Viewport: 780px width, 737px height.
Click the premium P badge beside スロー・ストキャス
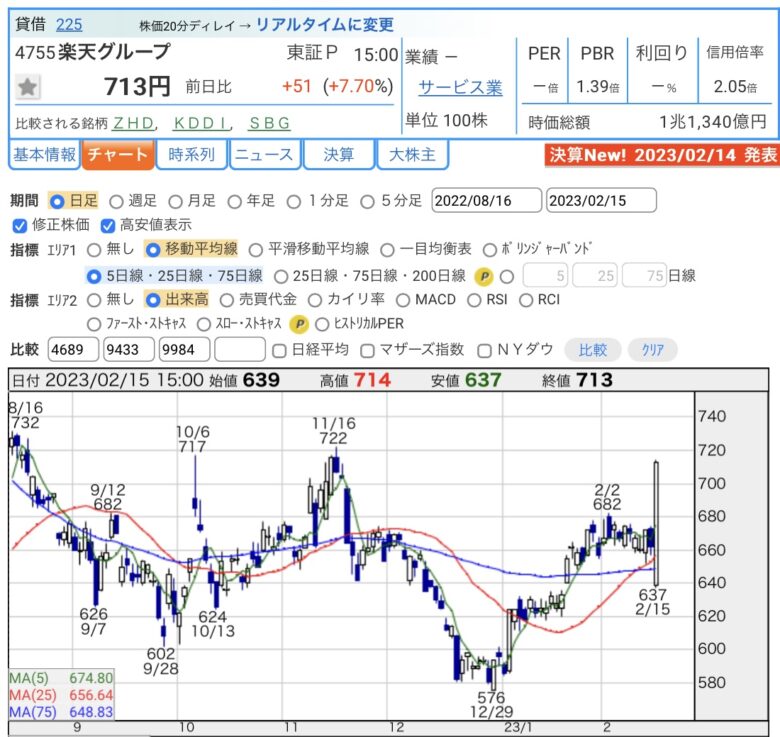pos(299,324)
